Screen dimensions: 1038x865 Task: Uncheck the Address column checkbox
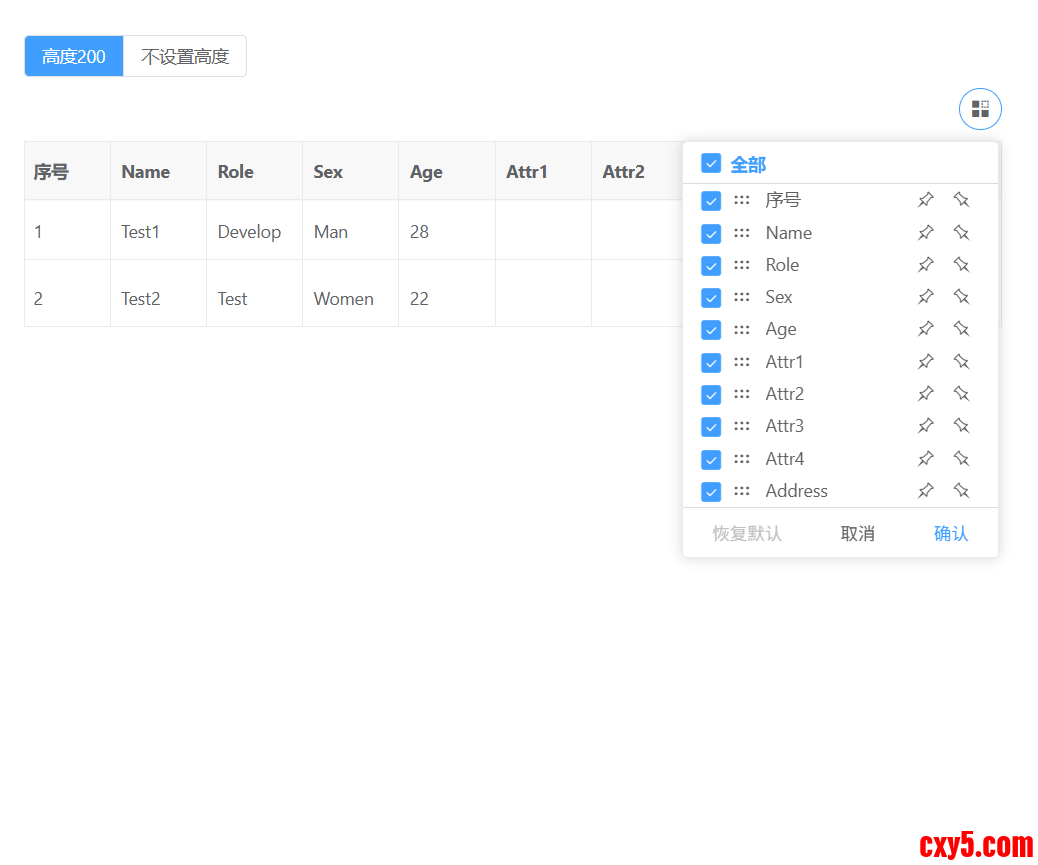coord(711,491)
